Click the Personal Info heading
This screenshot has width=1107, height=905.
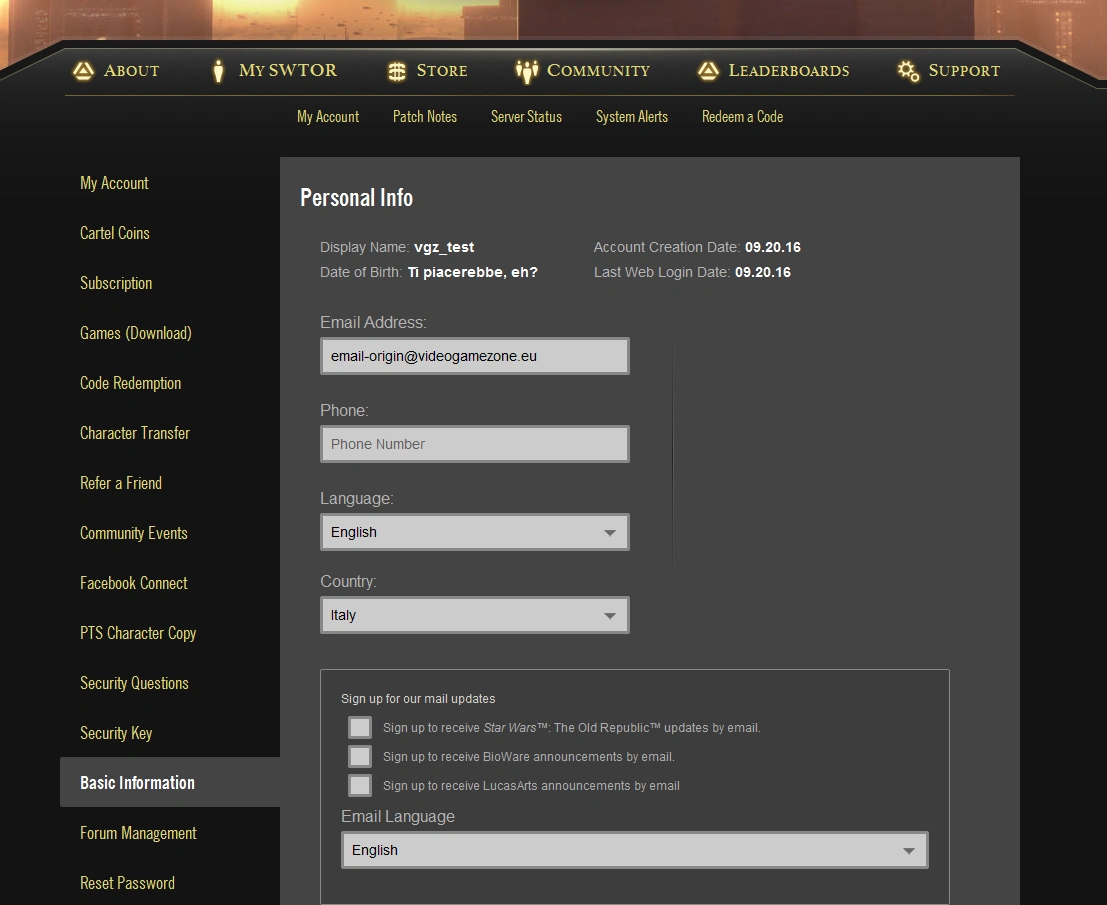(357, 198)
